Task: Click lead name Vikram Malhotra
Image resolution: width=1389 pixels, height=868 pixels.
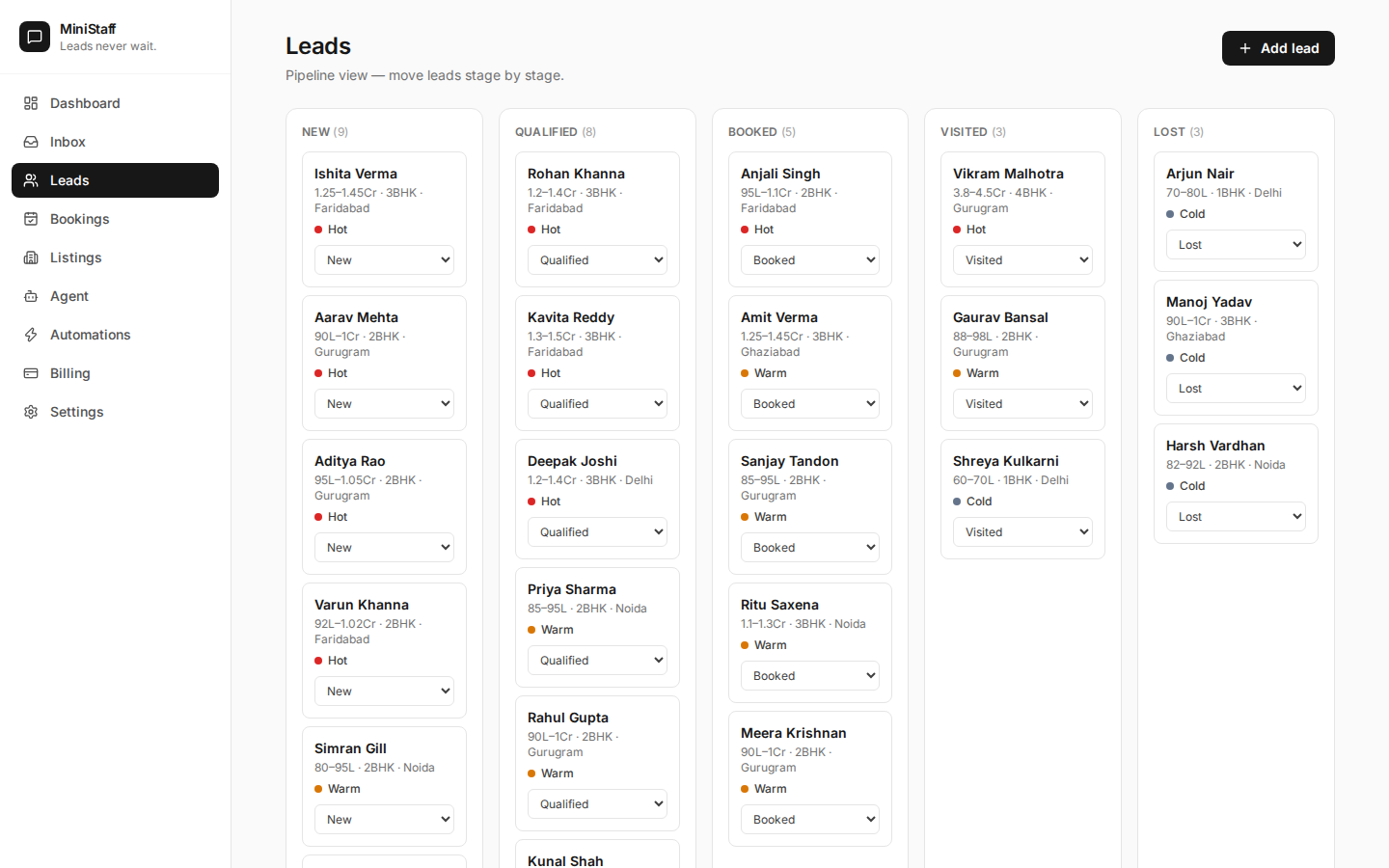Action: 1008,174
